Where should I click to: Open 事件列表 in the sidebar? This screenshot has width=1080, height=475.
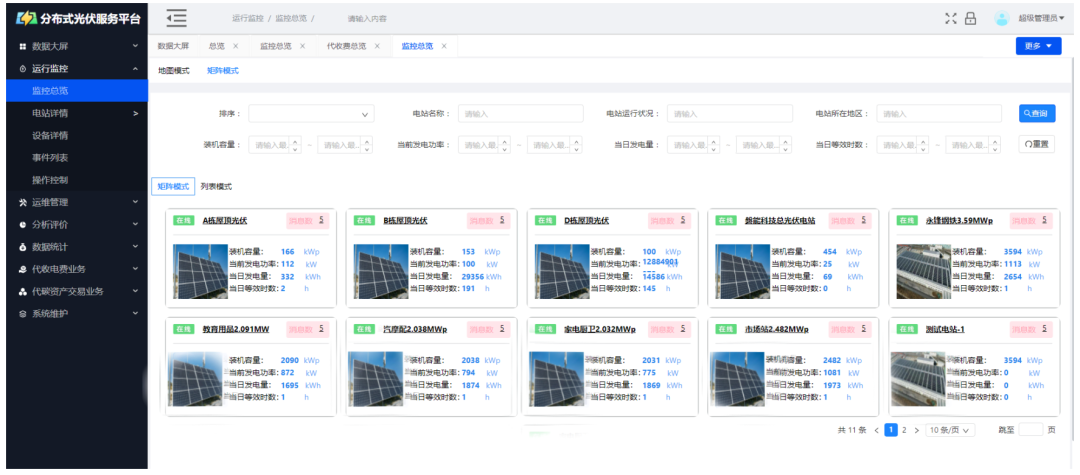(77, 158)
